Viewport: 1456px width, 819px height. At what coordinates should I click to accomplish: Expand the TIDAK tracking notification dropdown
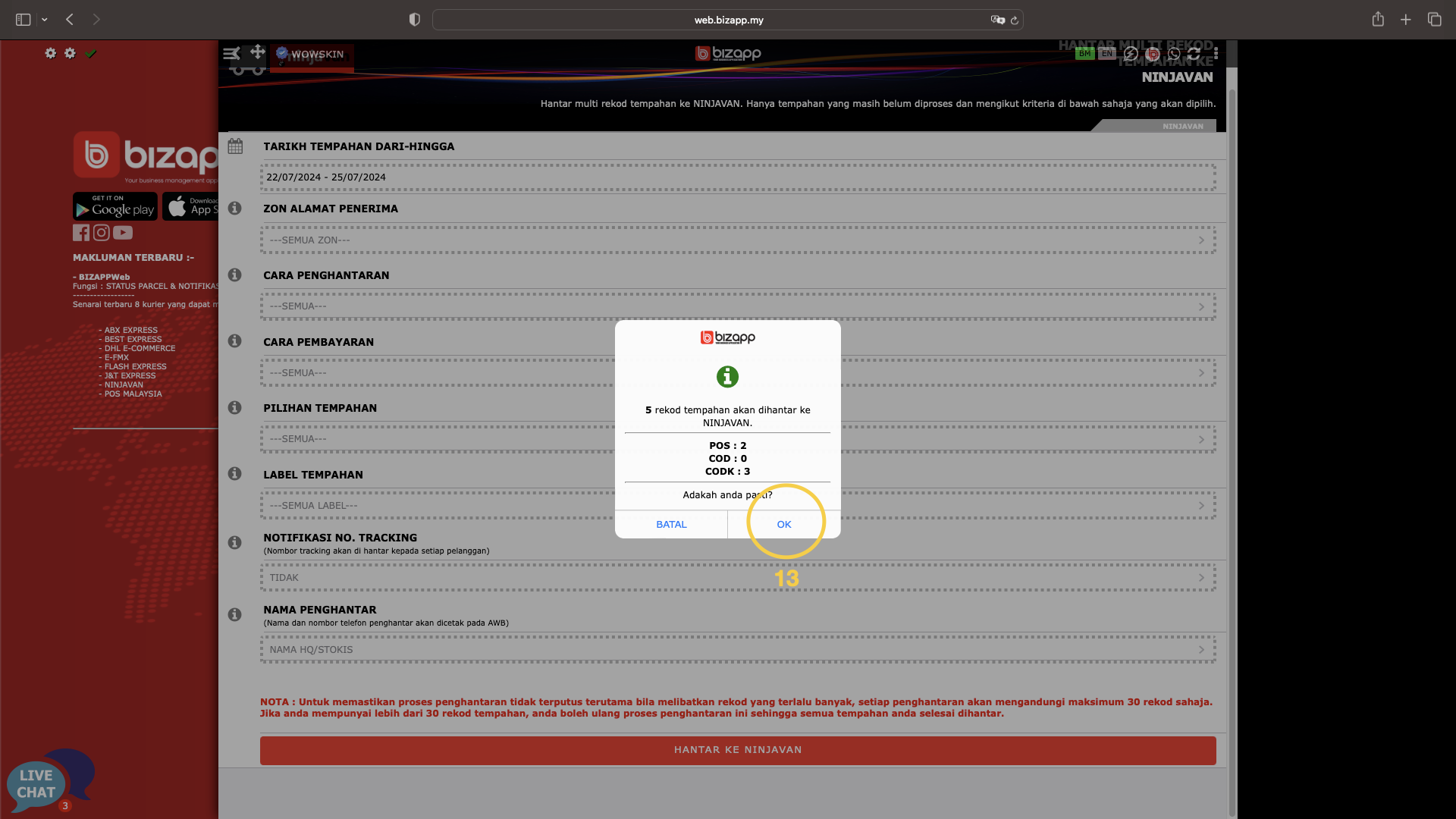click(x=738, y=578)
